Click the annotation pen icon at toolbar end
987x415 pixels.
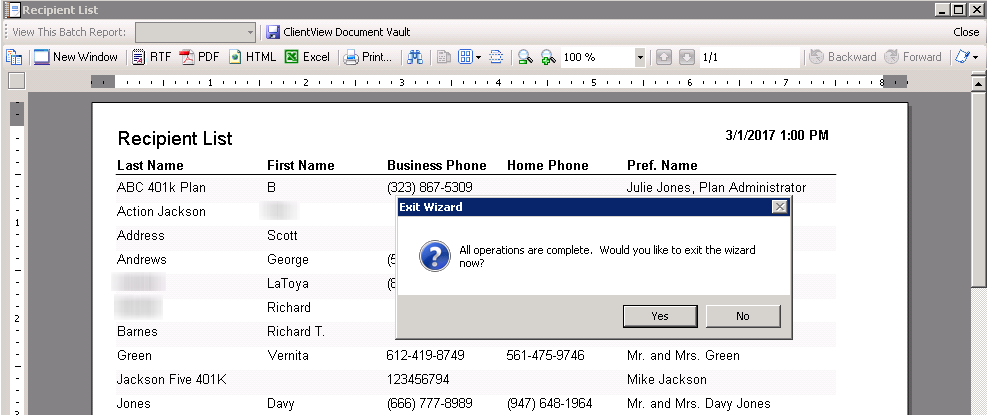[962, 57]
